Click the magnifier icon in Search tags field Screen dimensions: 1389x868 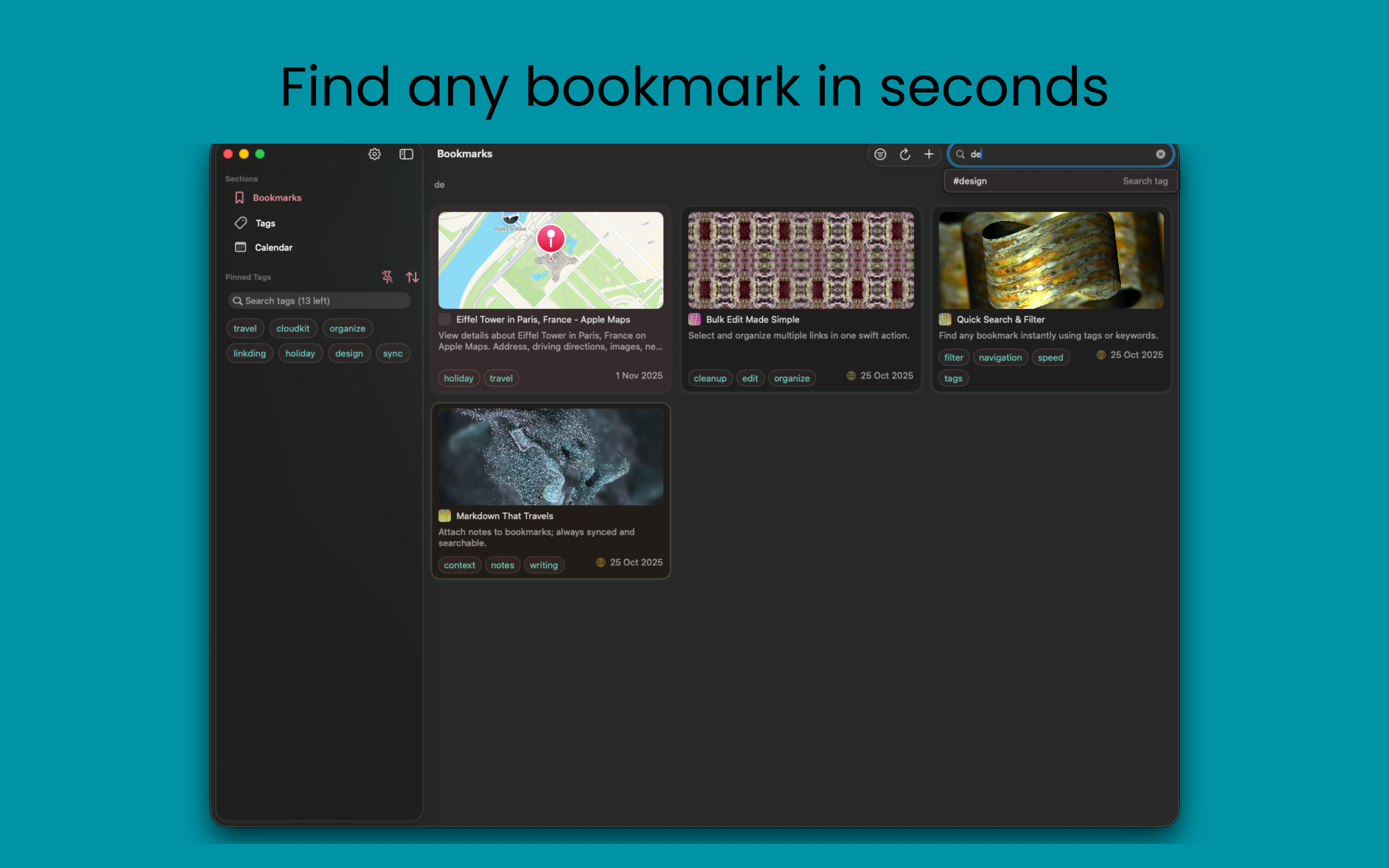[x=238, y=300]
